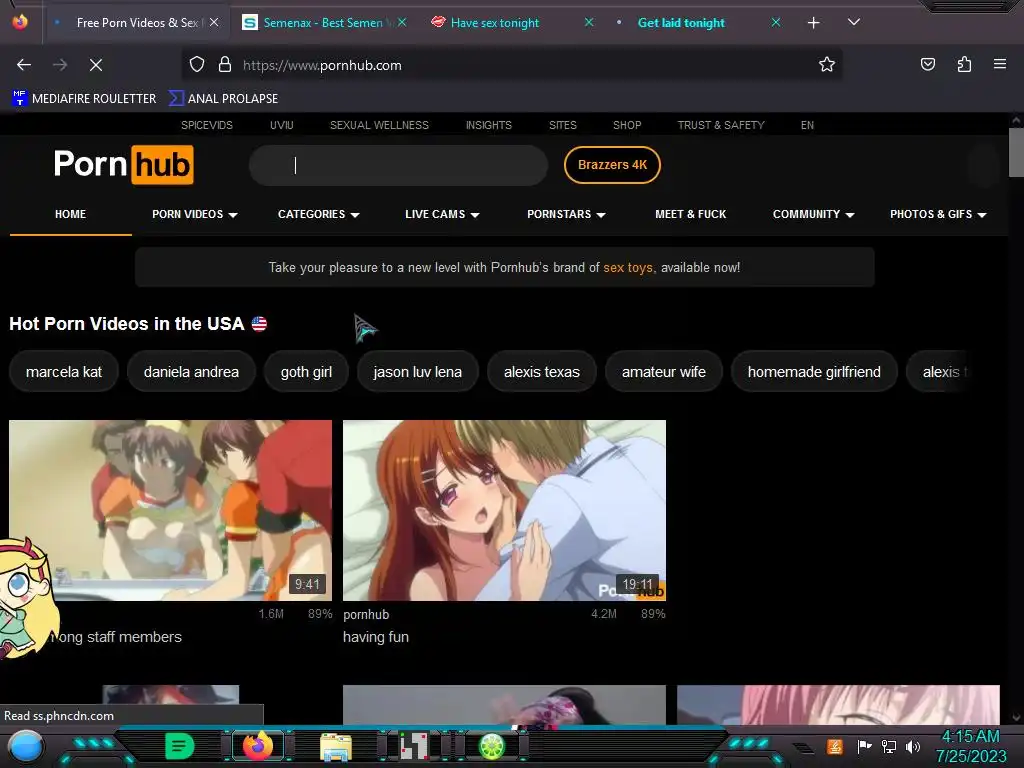The width and height of the screenshot is (1024, 768).
Task: Select the HOME nav item
Action: 71,214
